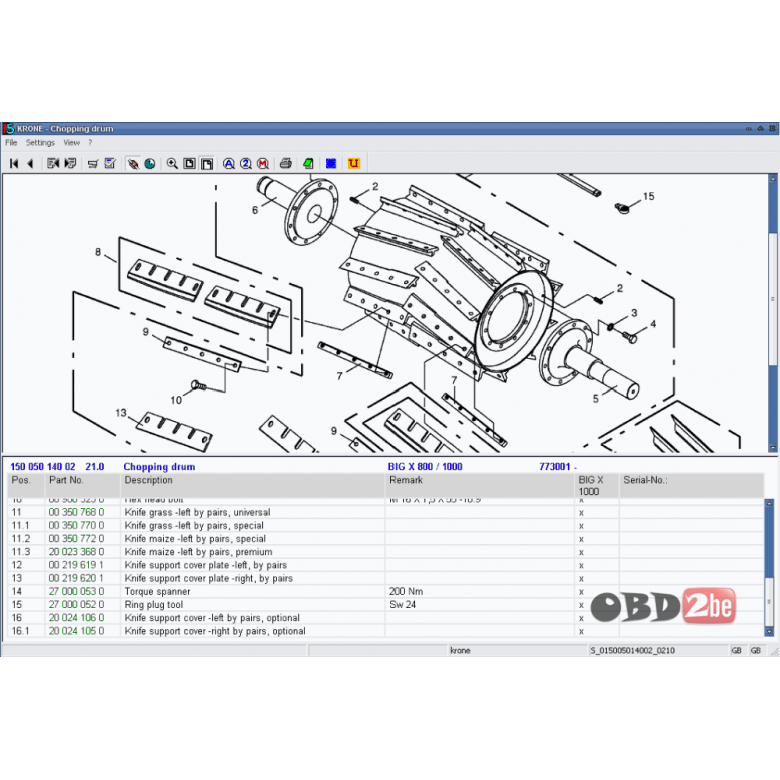This screenshot has width=780, height=780.
Task: Click the search 'M' magnifier icon
Action: coord(263,164)
